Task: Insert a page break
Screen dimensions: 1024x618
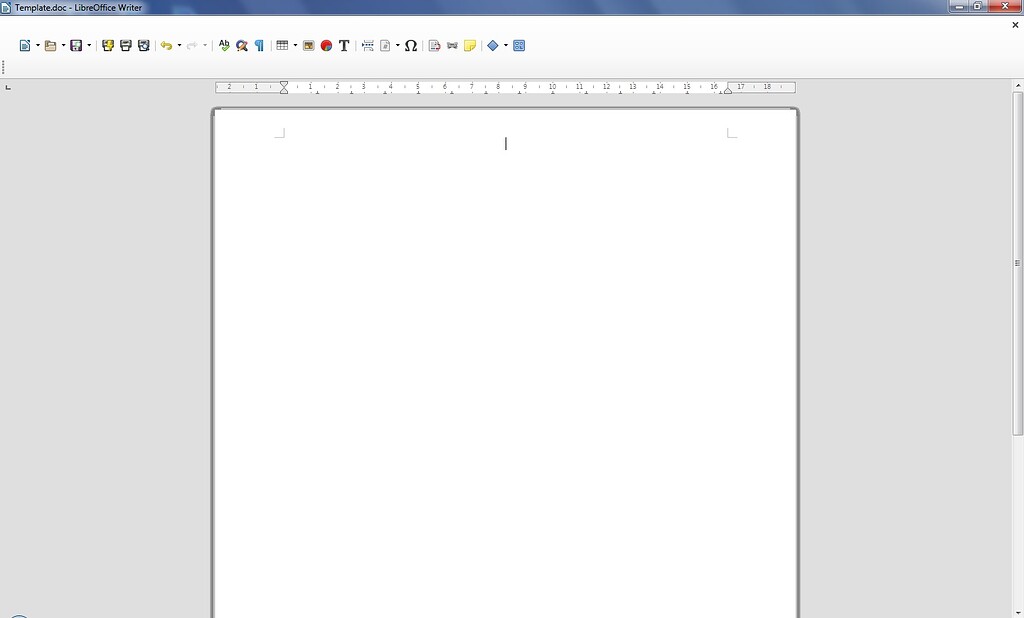Action: point(366,45)
